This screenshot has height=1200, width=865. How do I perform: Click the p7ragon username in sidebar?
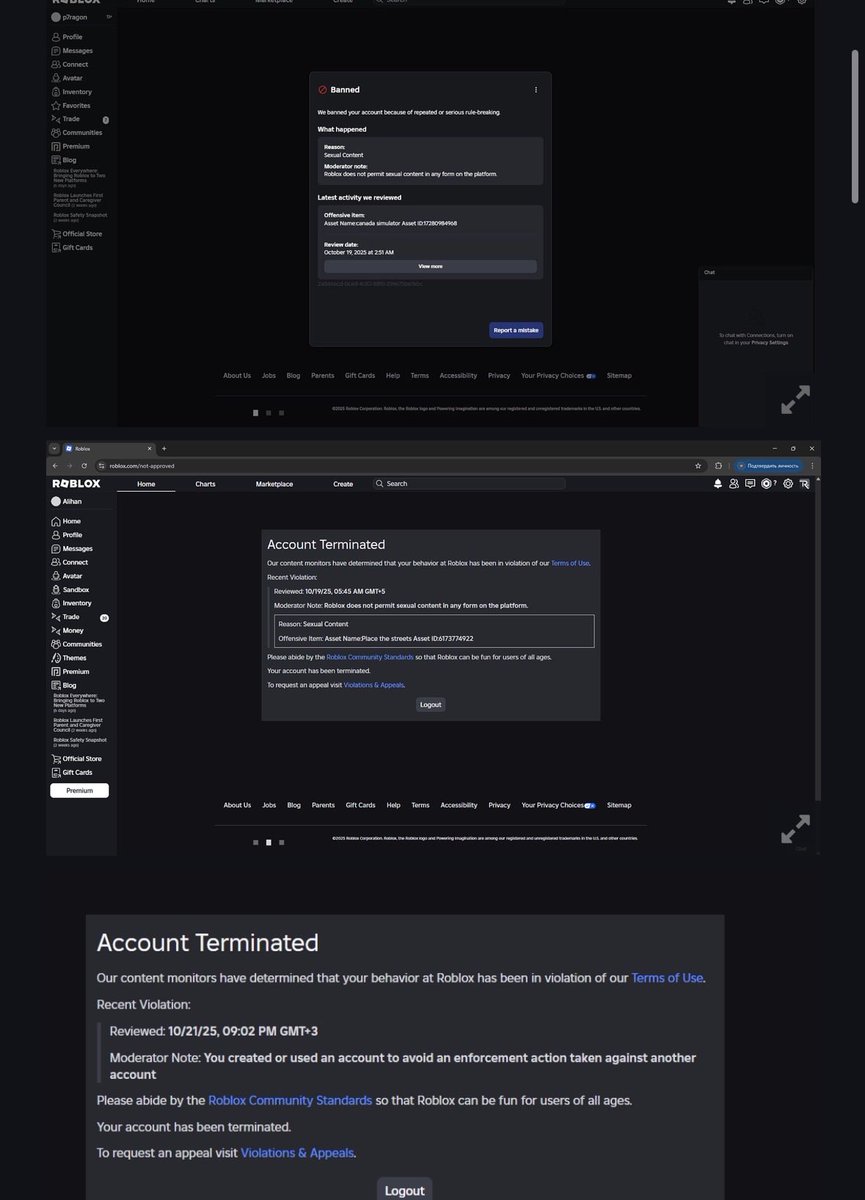(x=77, y=17)
